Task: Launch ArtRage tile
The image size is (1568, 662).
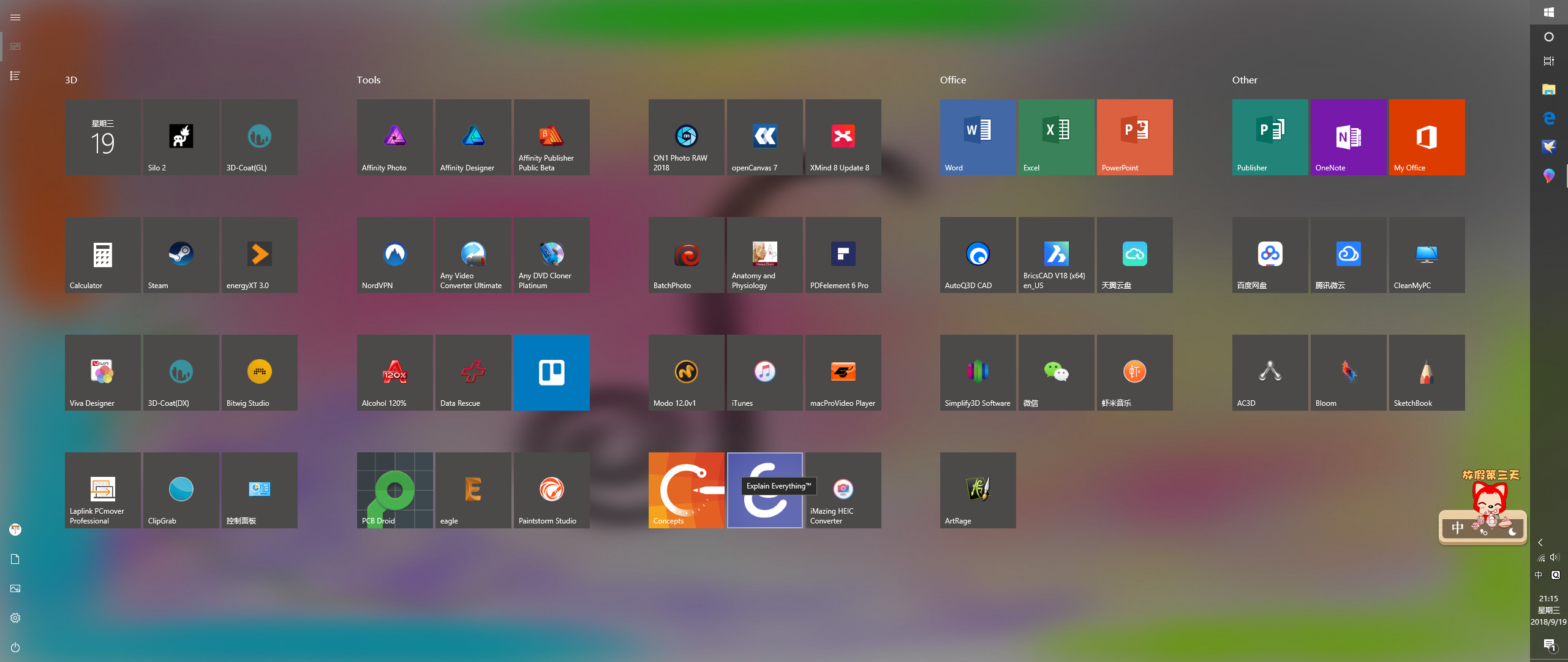Action: click(x=978, y=490)
